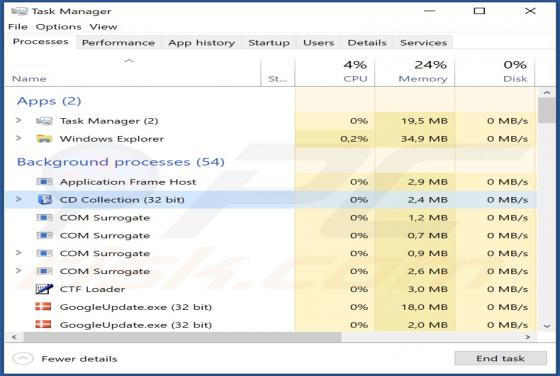Click the Task Manager title bar icon
The height and width of the screenshot is (376, 560).
(x=19, y=11)
